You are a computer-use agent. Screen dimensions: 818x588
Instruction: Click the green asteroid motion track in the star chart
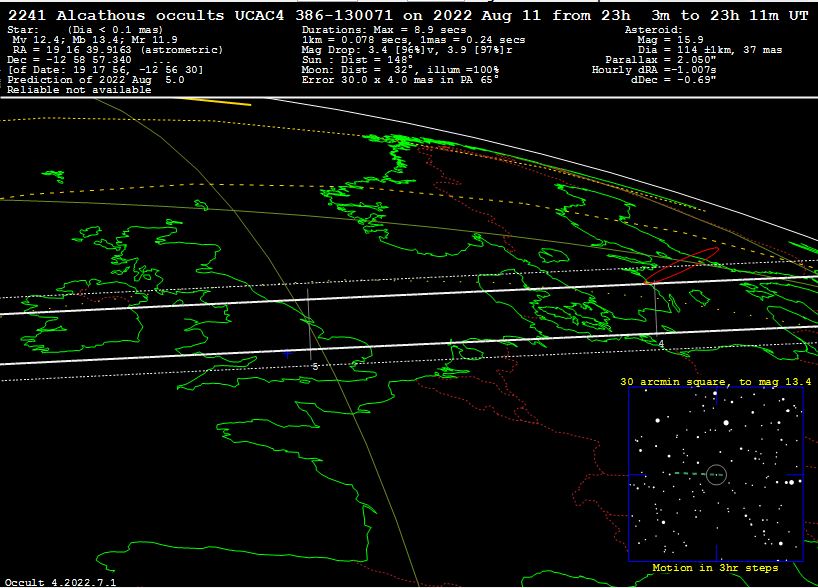pos(680,474)
